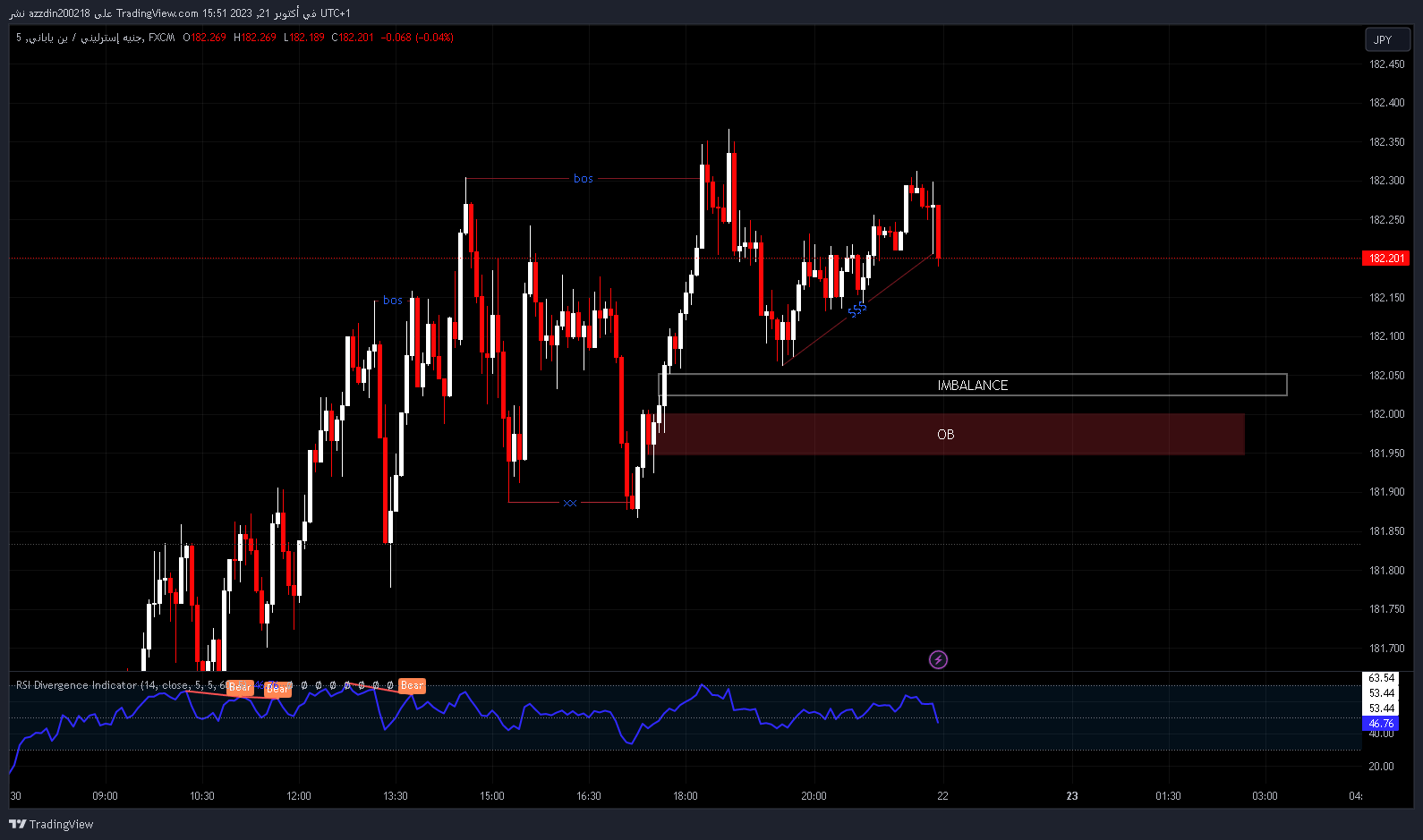Click the open value O182.269

(205, 38)
